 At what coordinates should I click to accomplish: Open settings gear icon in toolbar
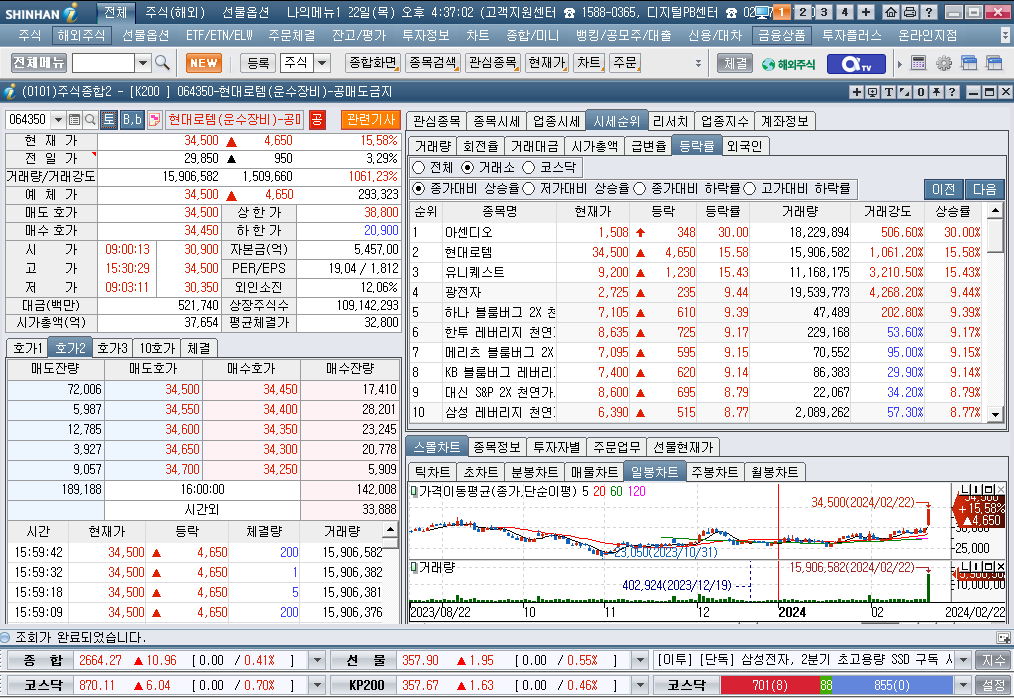click(x=944, y=63)
